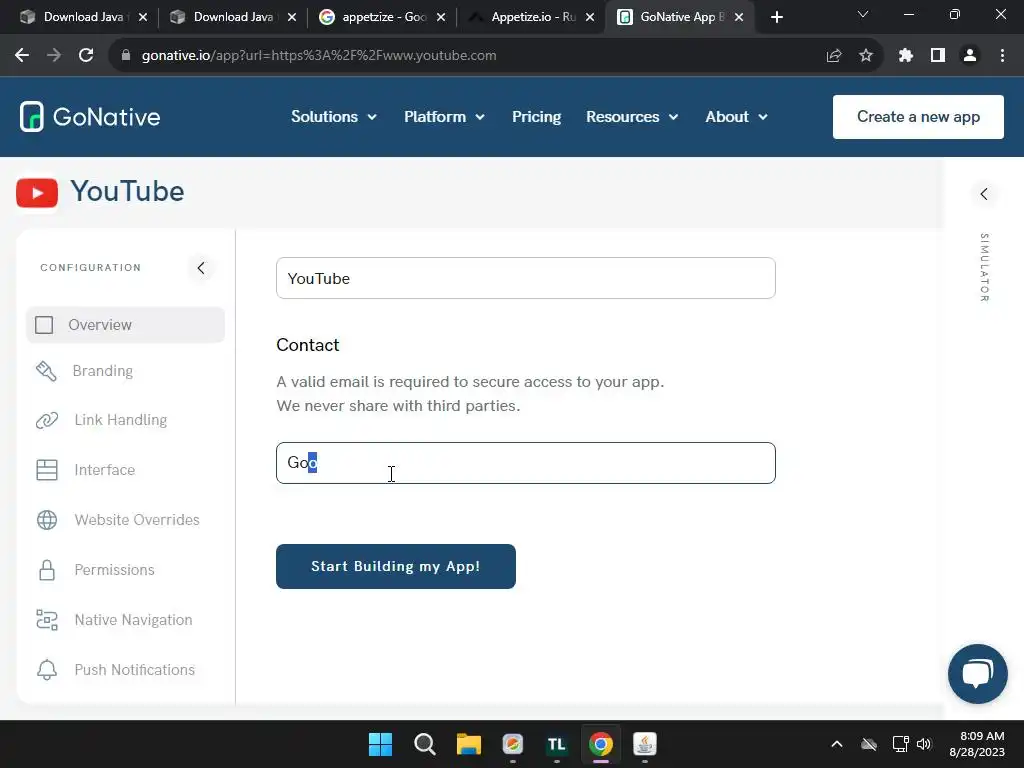The width and height of the screenshot is (1024, 768).
Task: Select Native Navigation menu item
Action: click(133, 620)
